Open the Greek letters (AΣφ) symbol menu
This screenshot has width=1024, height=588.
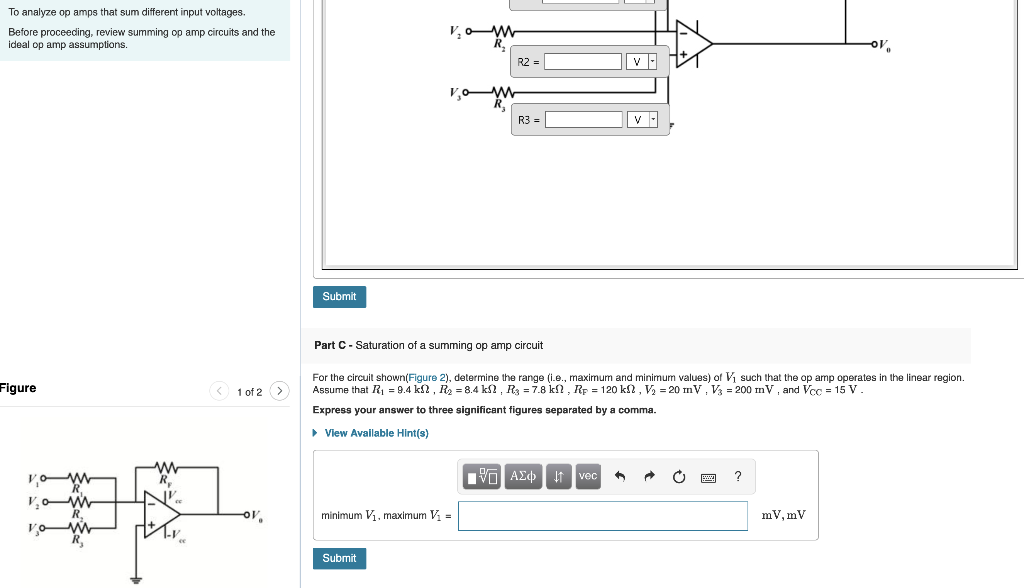(523, 476)
